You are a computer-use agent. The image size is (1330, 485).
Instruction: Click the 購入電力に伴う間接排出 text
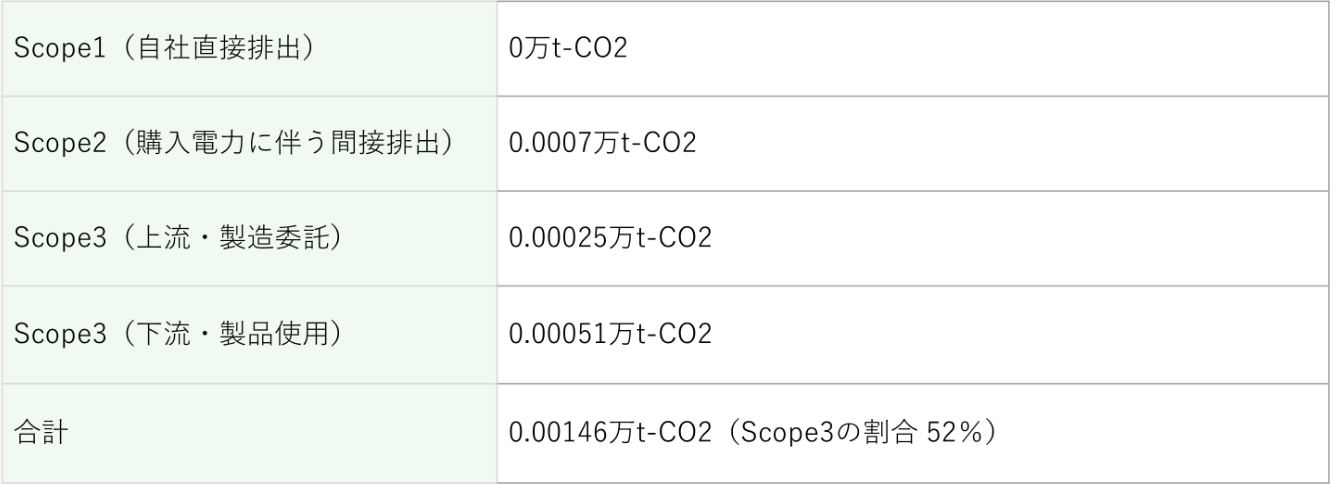tap(285, 144)
